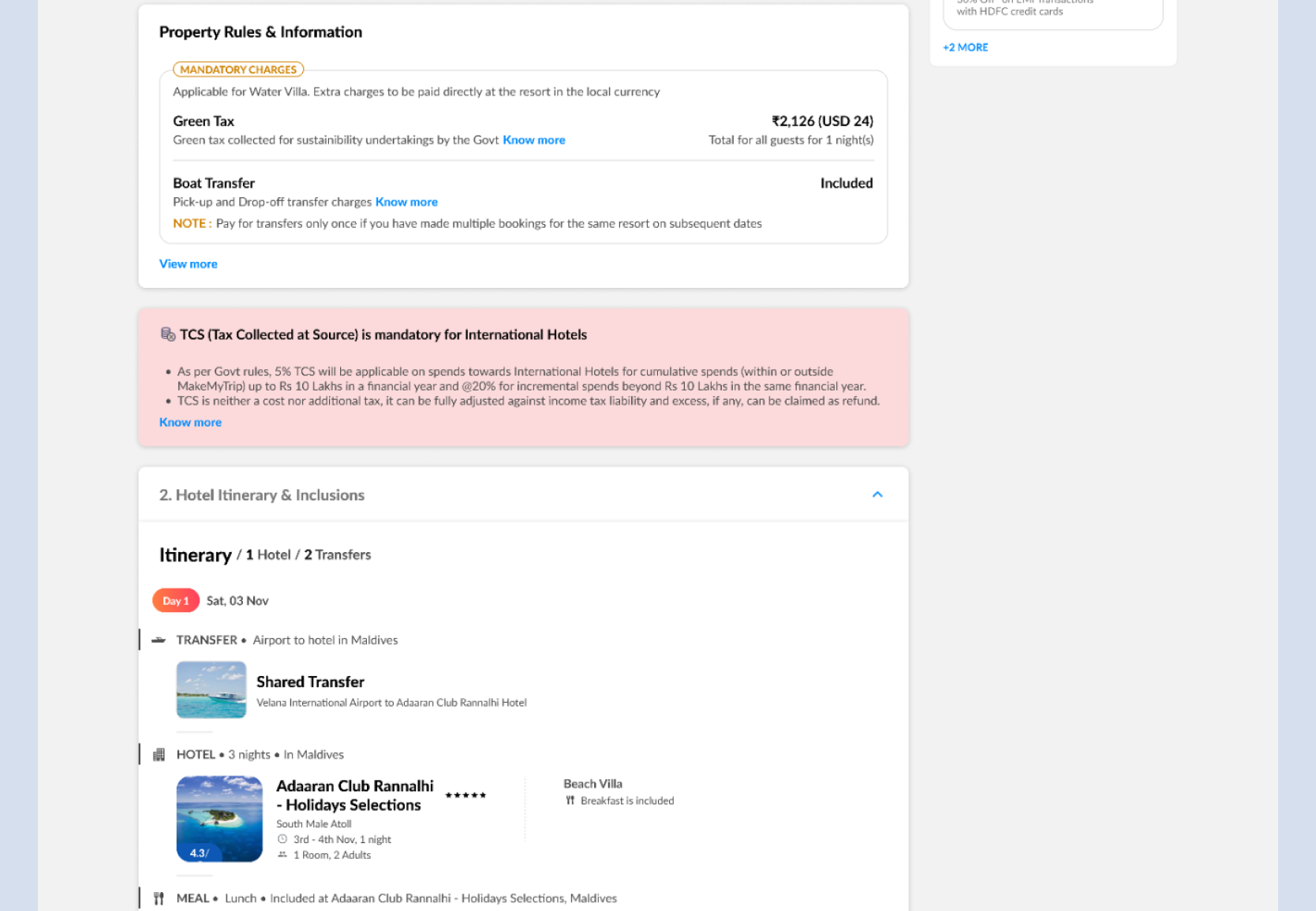Open Adaaran Club Rannalhi island photo

(x=219, y=819)
